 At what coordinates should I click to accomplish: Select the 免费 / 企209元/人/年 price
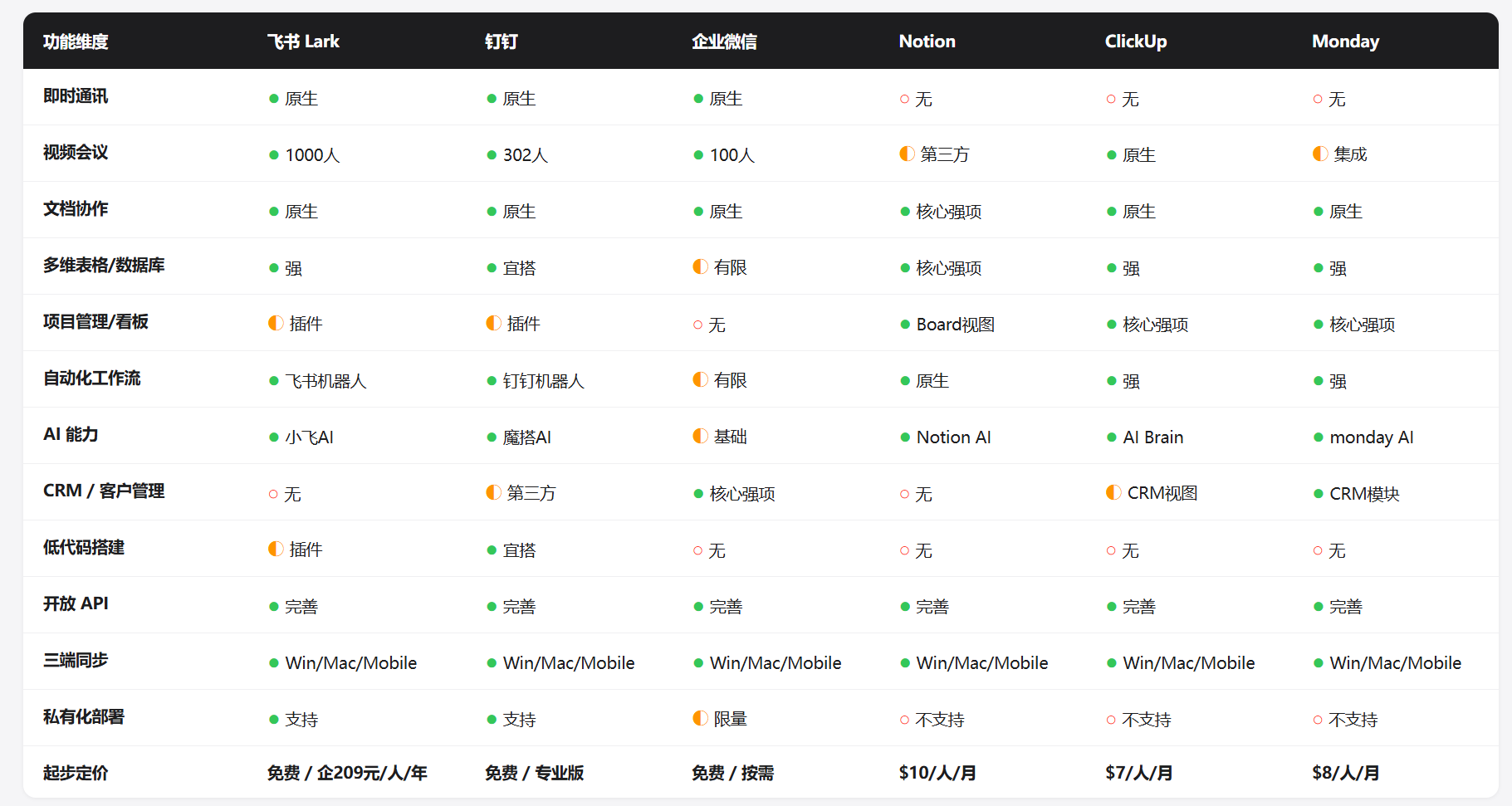(x=347, y=774)
